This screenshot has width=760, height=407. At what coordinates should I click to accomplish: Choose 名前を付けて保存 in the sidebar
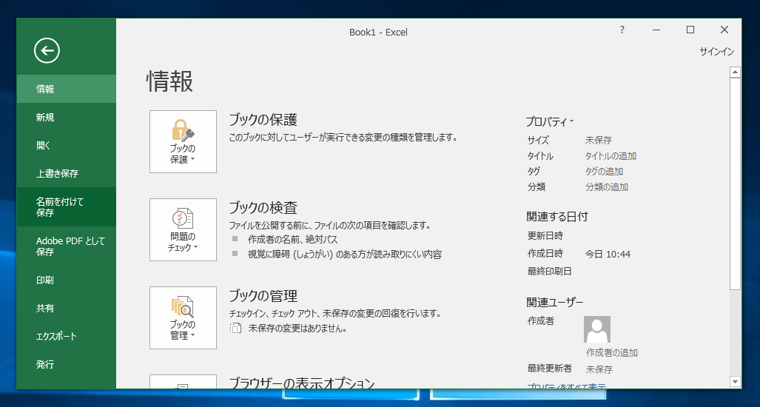click(x=66, y=207)
